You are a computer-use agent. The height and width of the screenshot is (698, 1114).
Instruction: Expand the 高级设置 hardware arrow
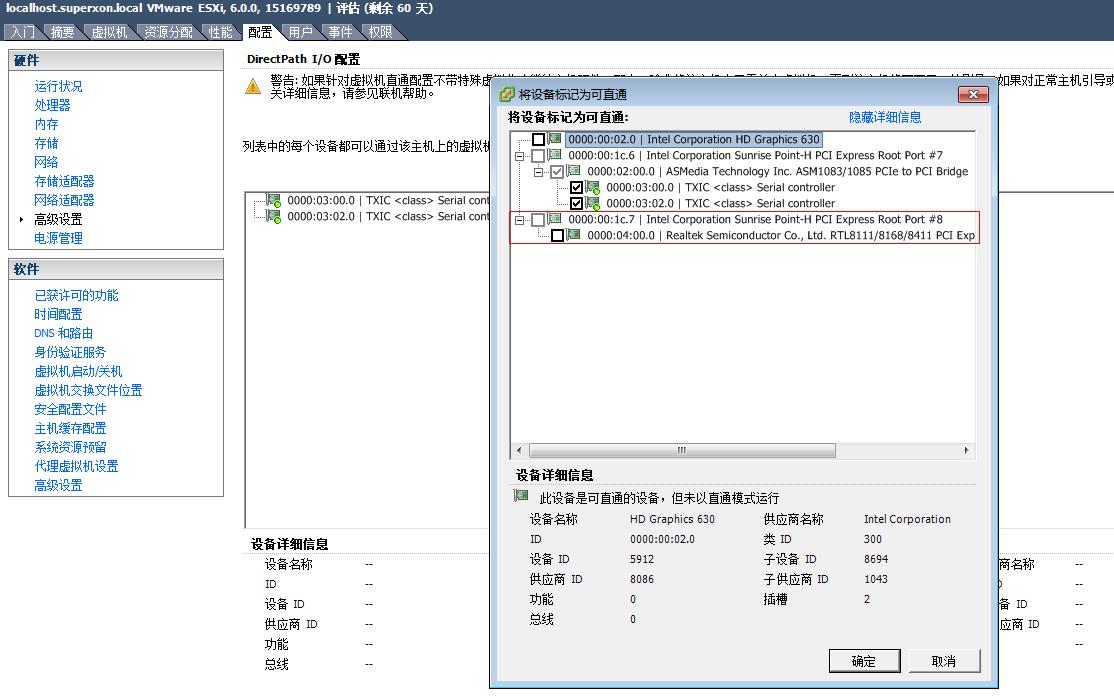[x=21, y=220]
